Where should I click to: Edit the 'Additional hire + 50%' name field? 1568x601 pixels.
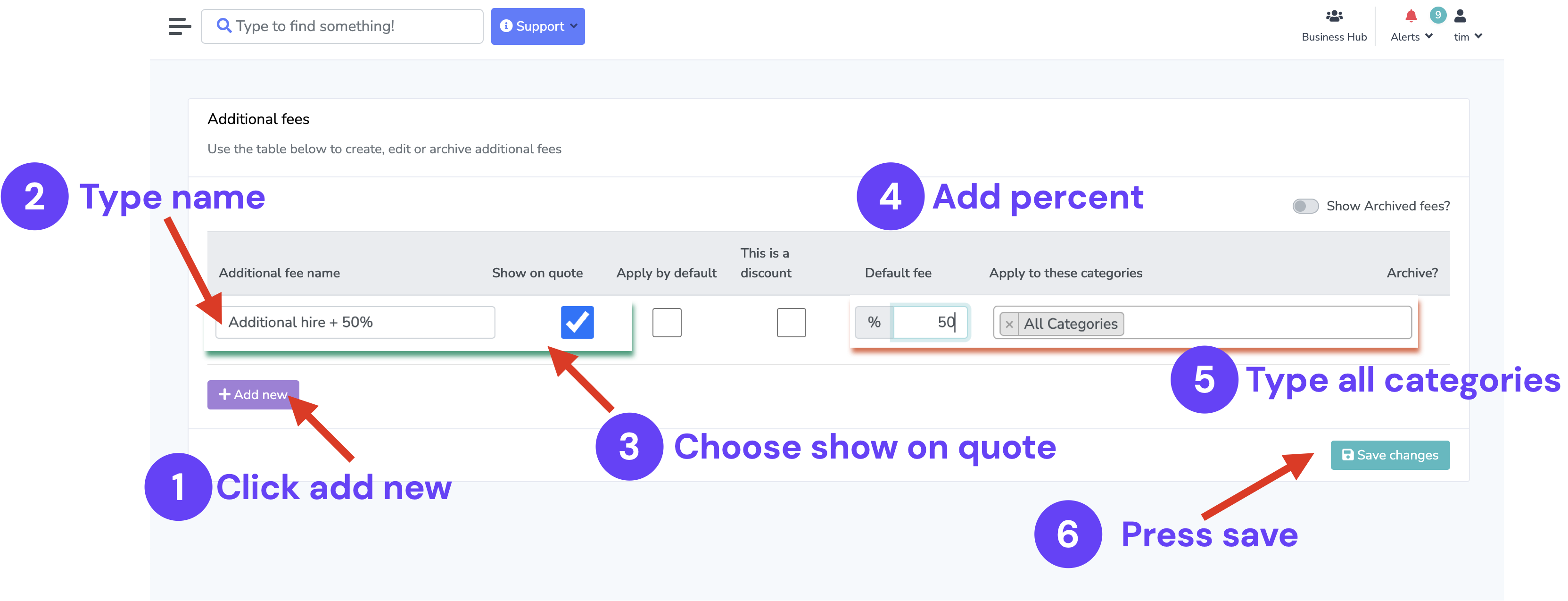[x=355, y=322]
